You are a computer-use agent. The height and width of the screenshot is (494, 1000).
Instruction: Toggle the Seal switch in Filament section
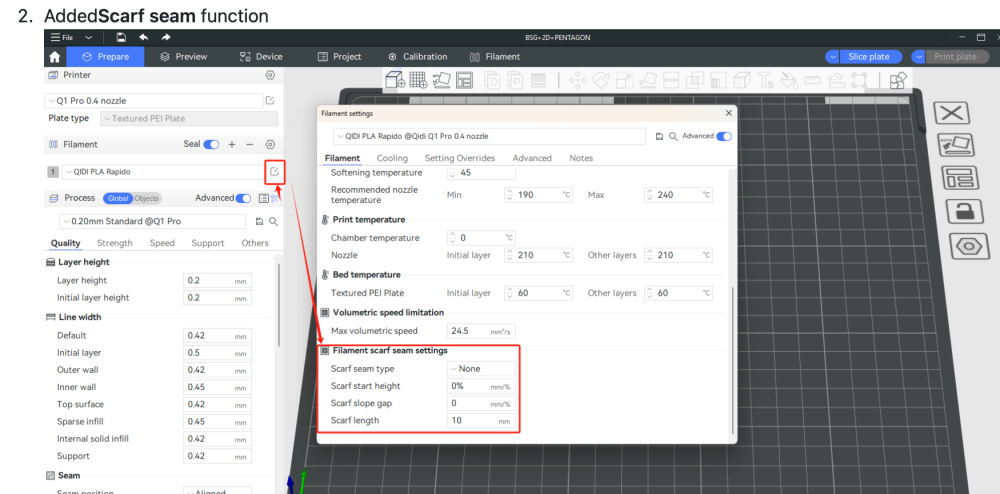(211, 145)
